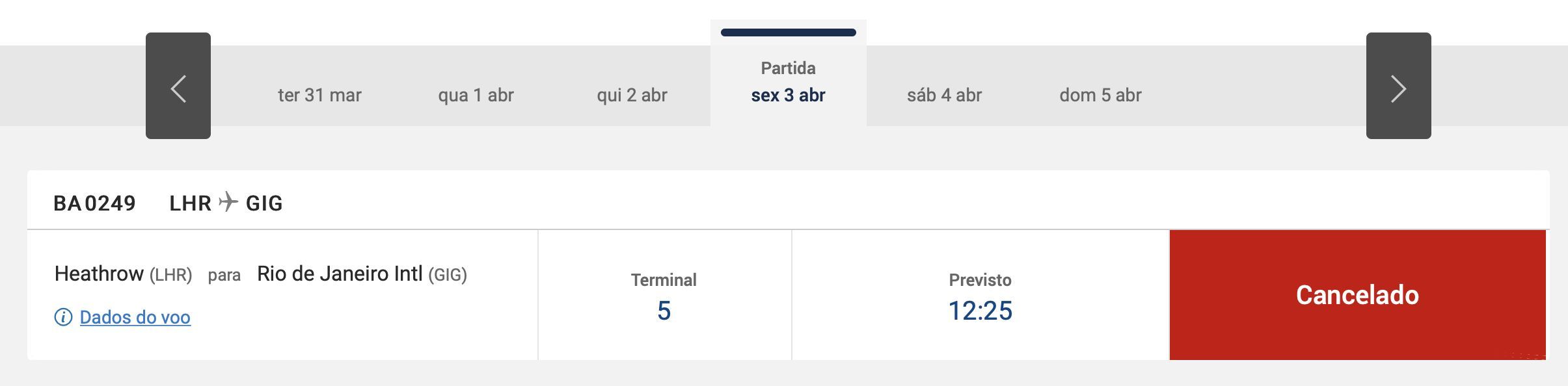The height and width of the screenshot is (386, 1568).
Task: Click the Terminal 5 value
Action: [664, 311]
